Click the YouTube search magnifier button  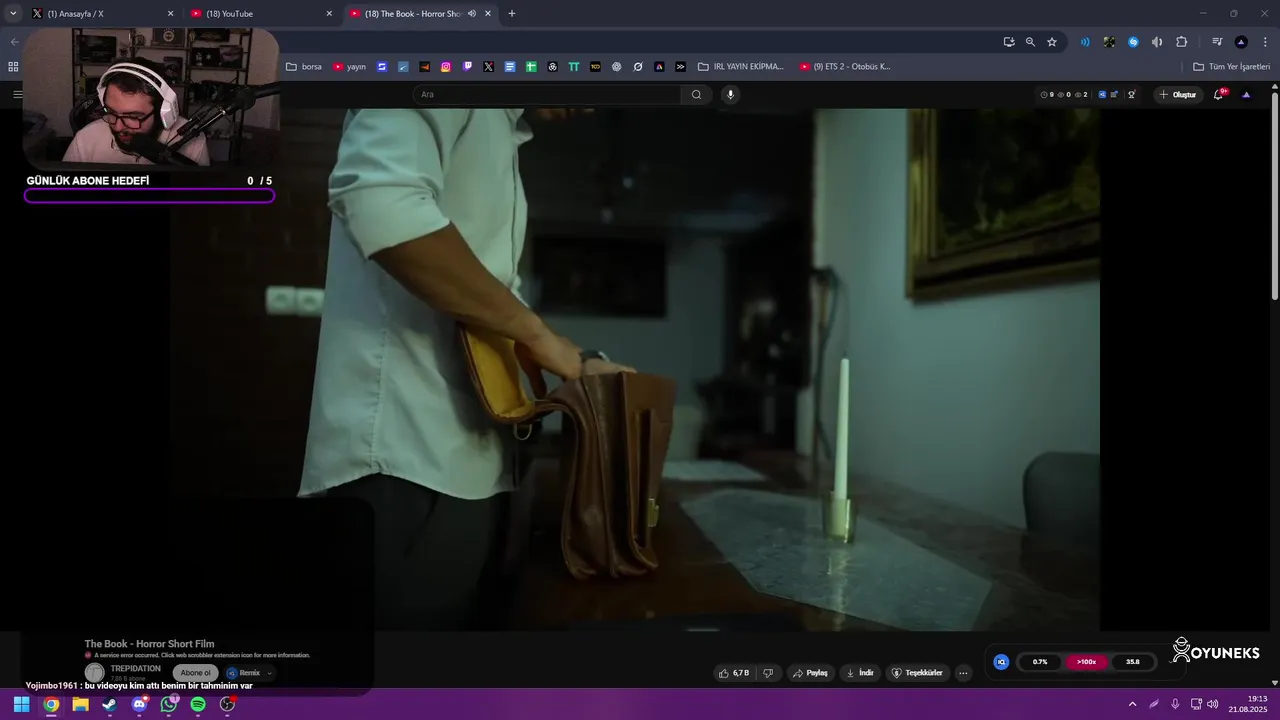pos(697,94)
